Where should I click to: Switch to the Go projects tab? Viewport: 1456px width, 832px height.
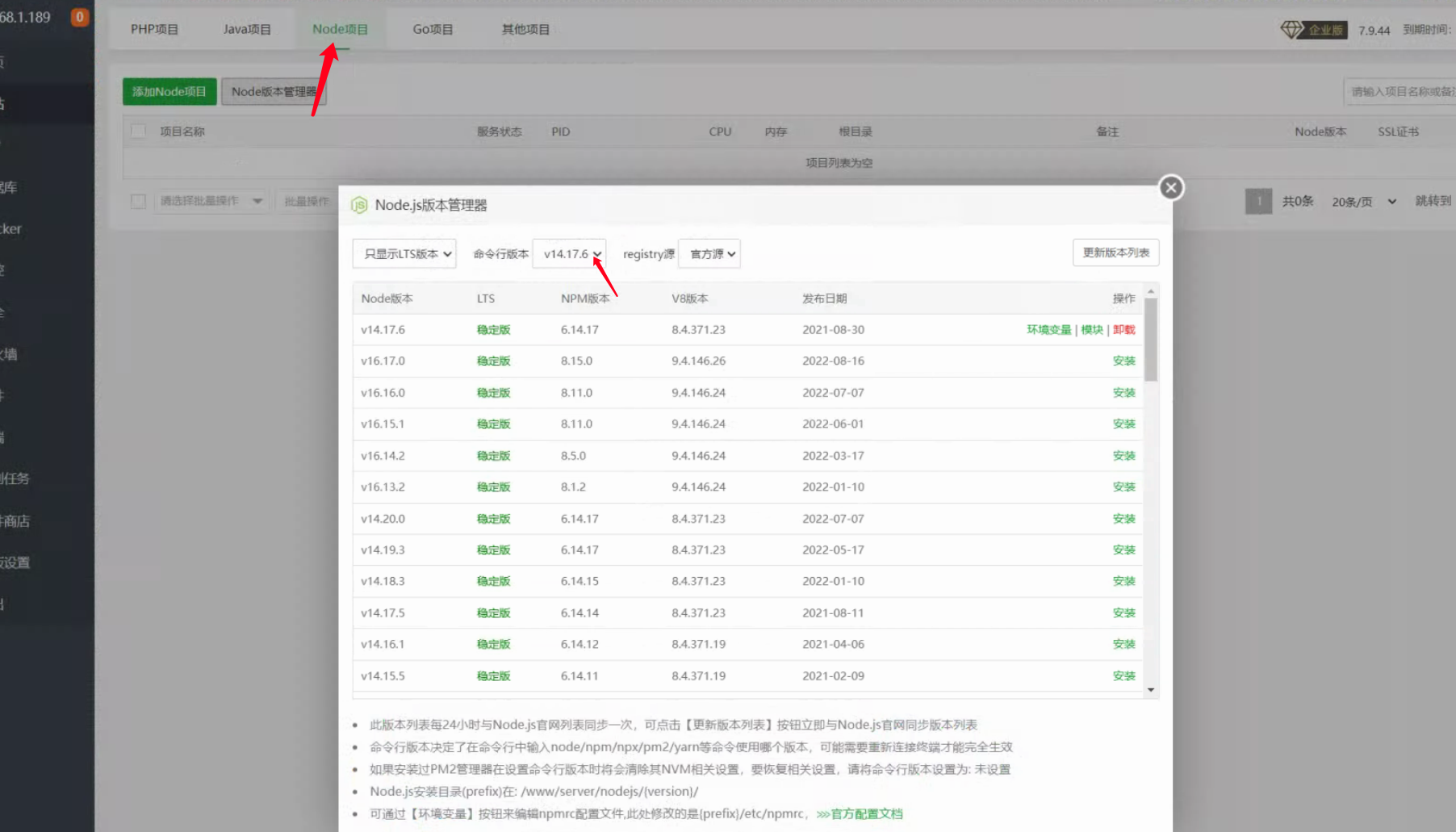tap(433, 30)
